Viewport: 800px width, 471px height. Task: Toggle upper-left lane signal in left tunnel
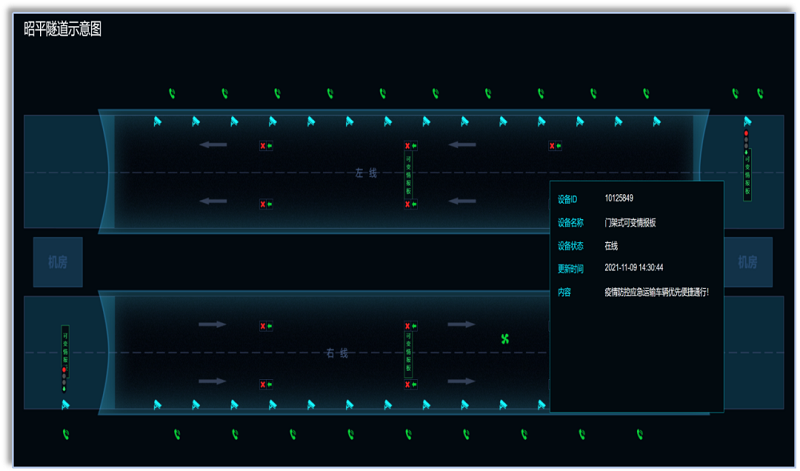point(266,146)
